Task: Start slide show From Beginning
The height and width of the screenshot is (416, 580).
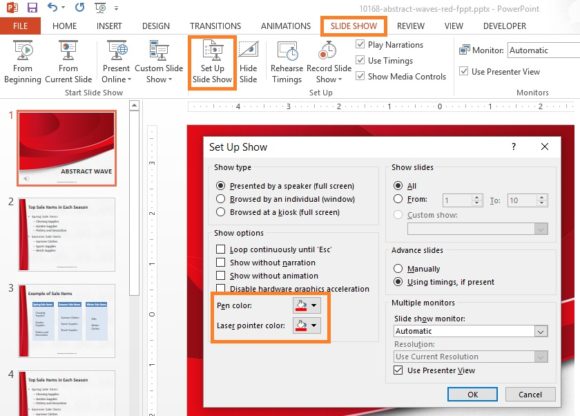Action: [23, 62]
